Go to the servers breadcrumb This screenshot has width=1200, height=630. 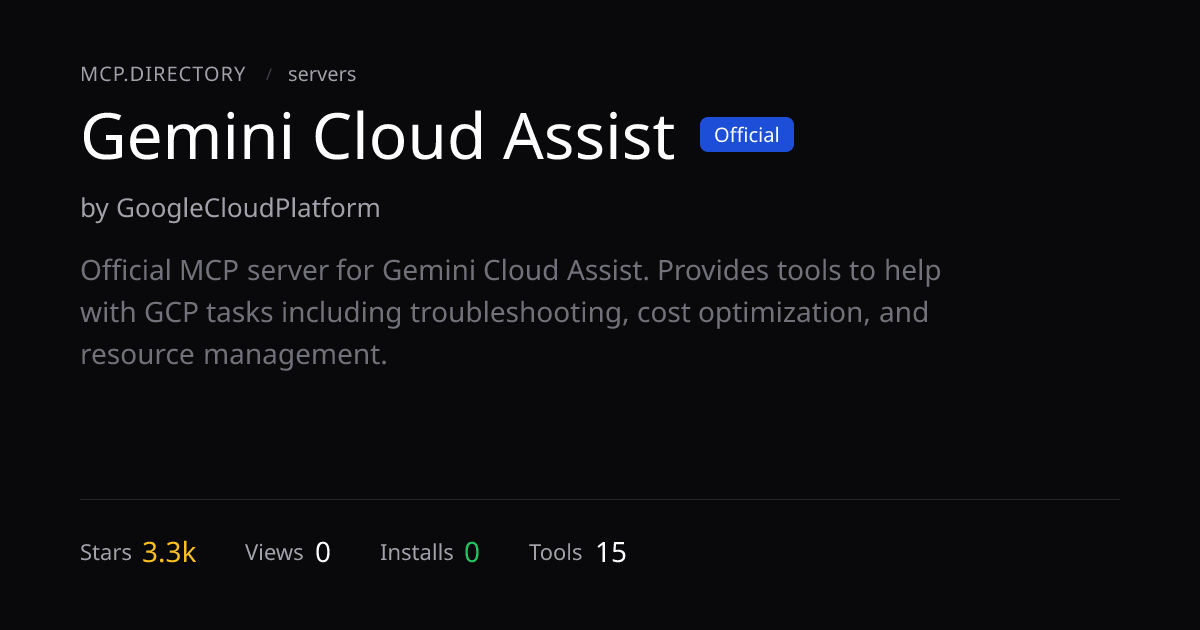click(x=322, y=74)
